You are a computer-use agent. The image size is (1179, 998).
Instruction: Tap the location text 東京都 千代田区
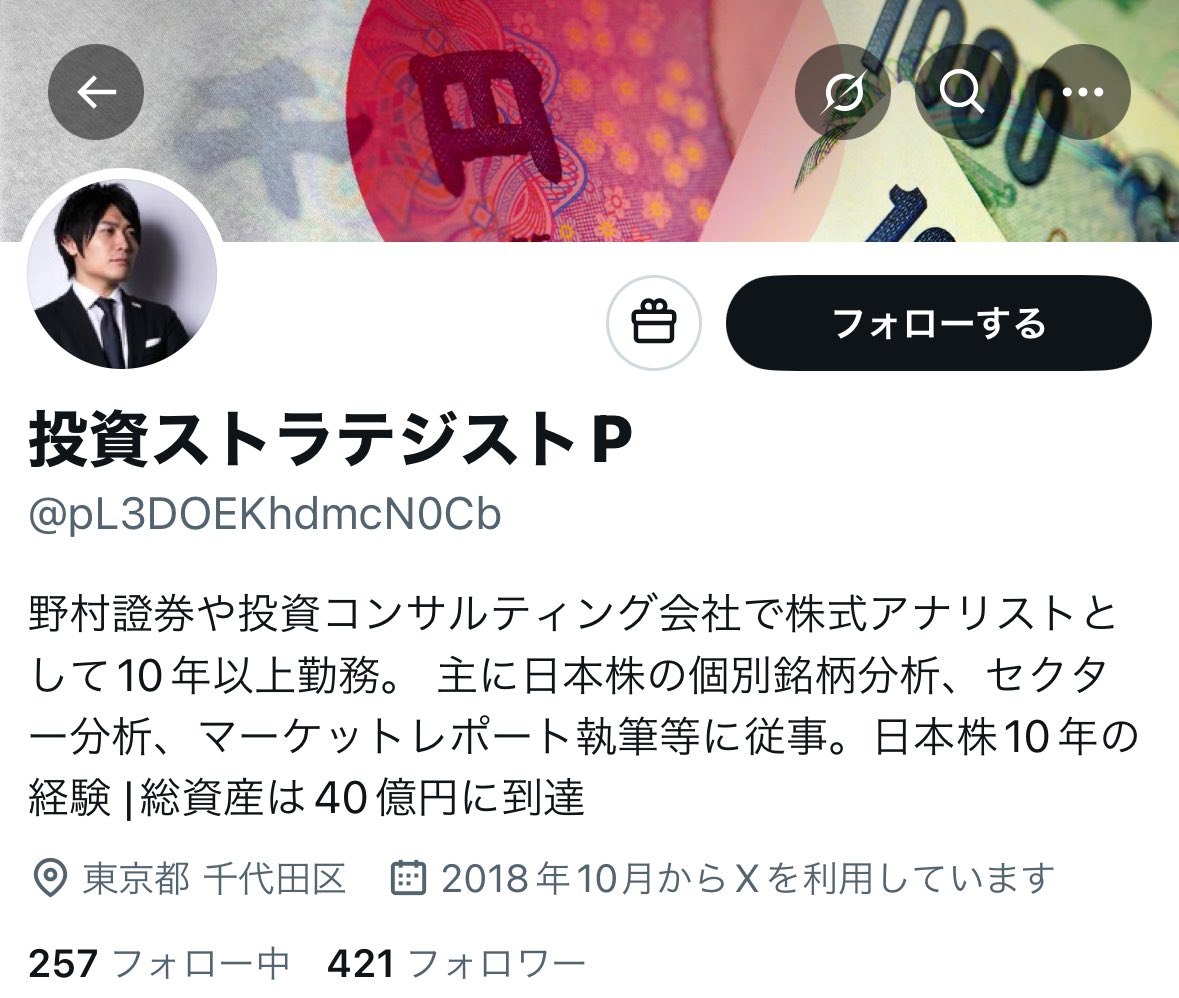214,878
